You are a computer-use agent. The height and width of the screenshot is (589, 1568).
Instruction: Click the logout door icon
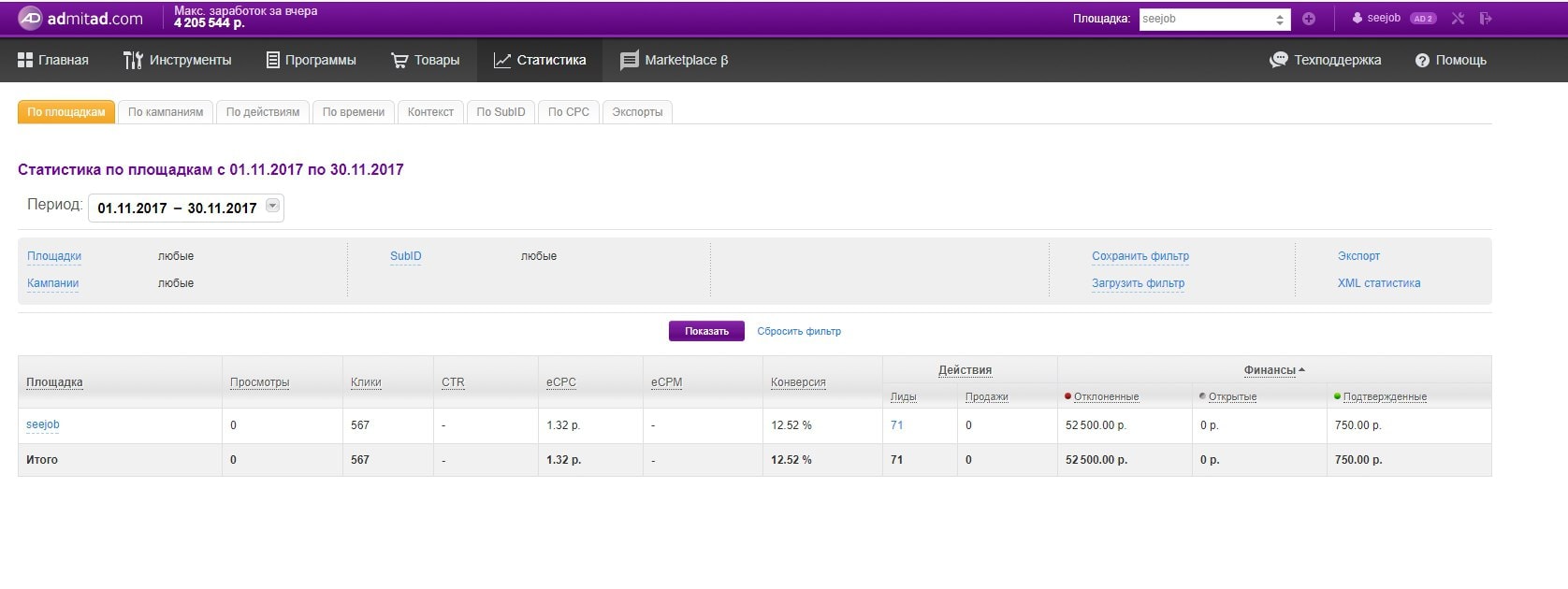(x=1486, y=19)
